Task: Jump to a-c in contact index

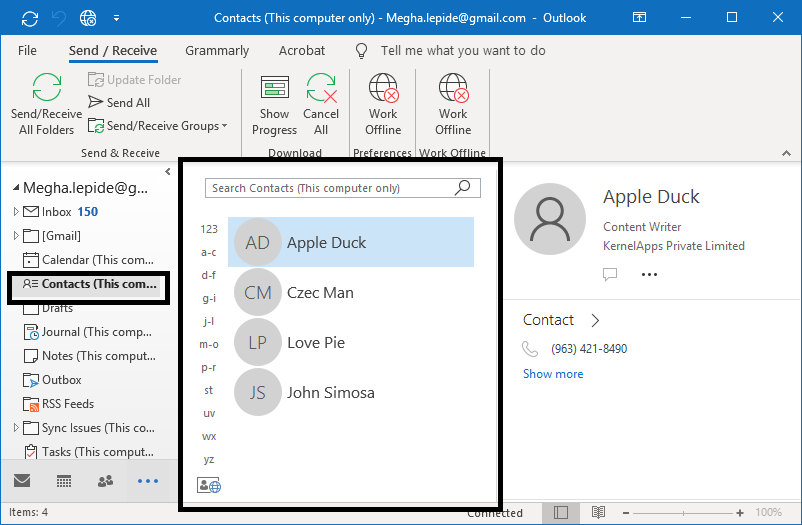Action: 209,252
